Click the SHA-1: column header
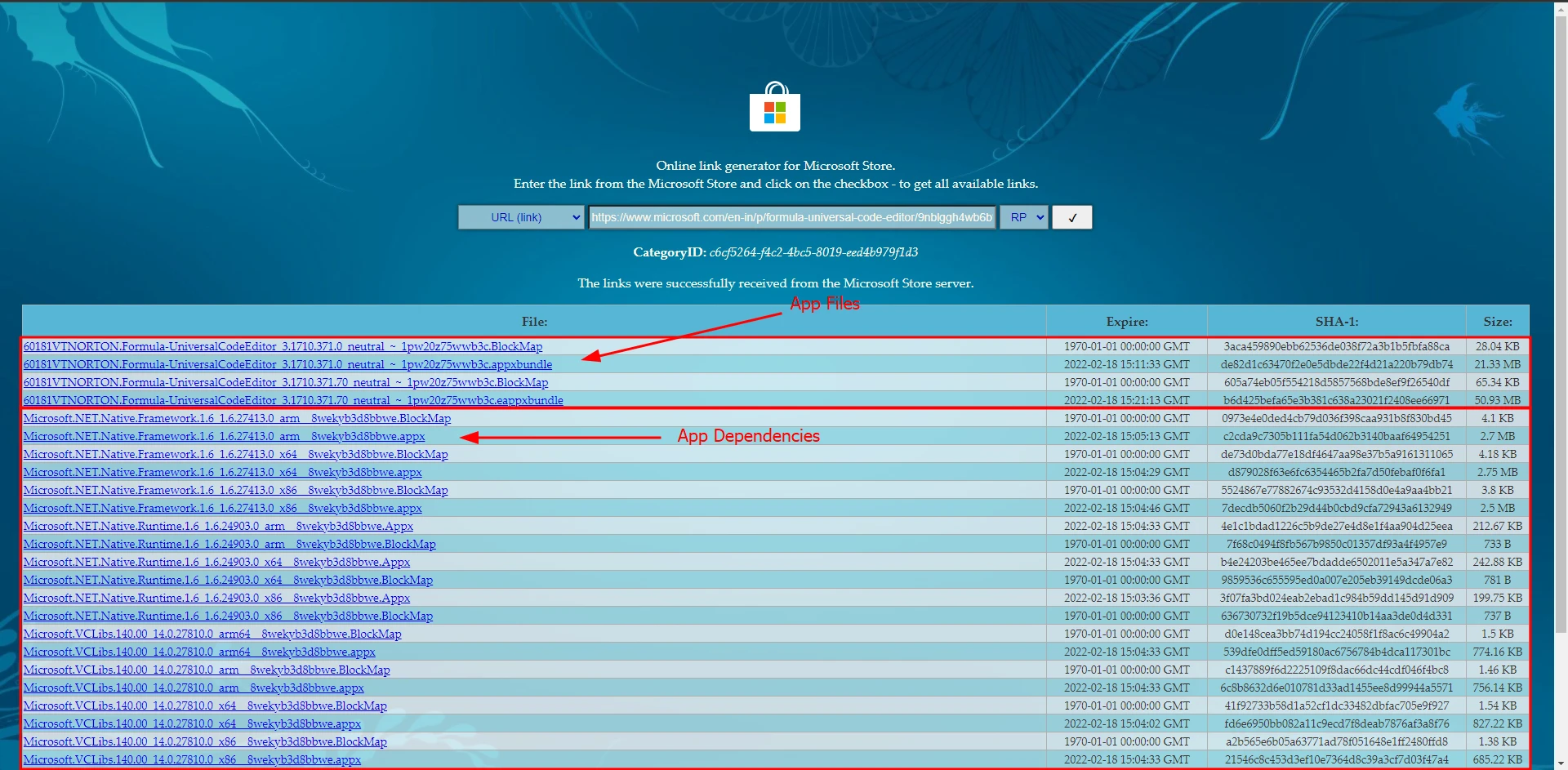Viewport: 1568px width, 770px height. (1337, 322)
